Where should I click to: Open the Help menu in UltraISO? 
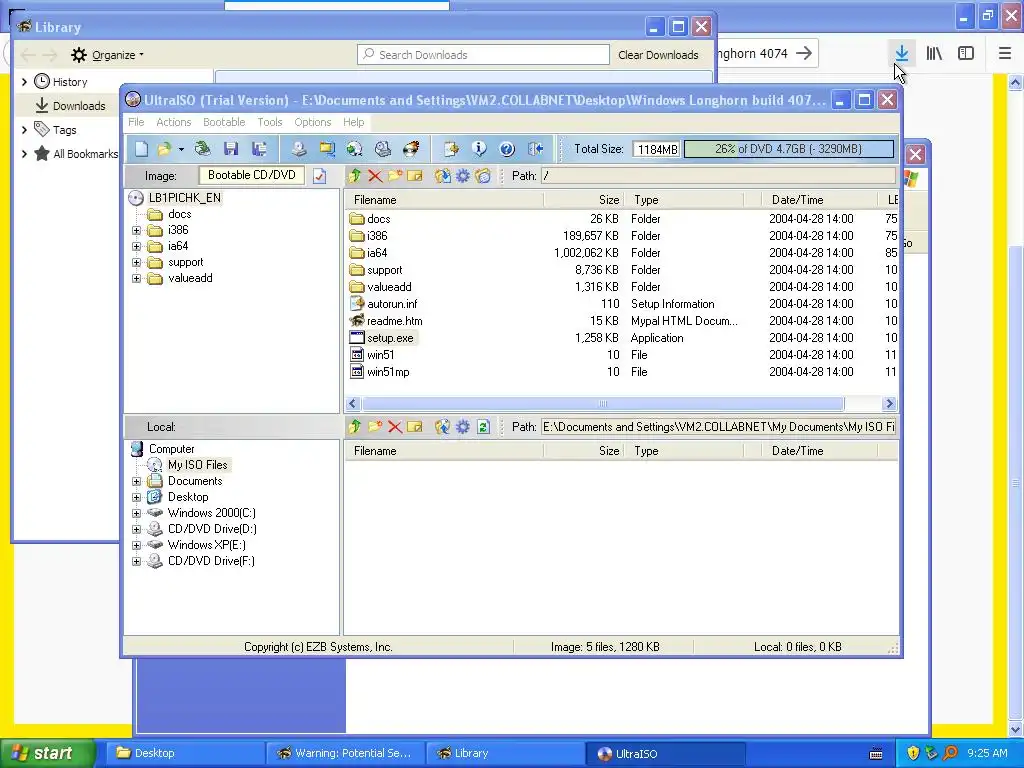pyautogui.click(x=353, y=122)
